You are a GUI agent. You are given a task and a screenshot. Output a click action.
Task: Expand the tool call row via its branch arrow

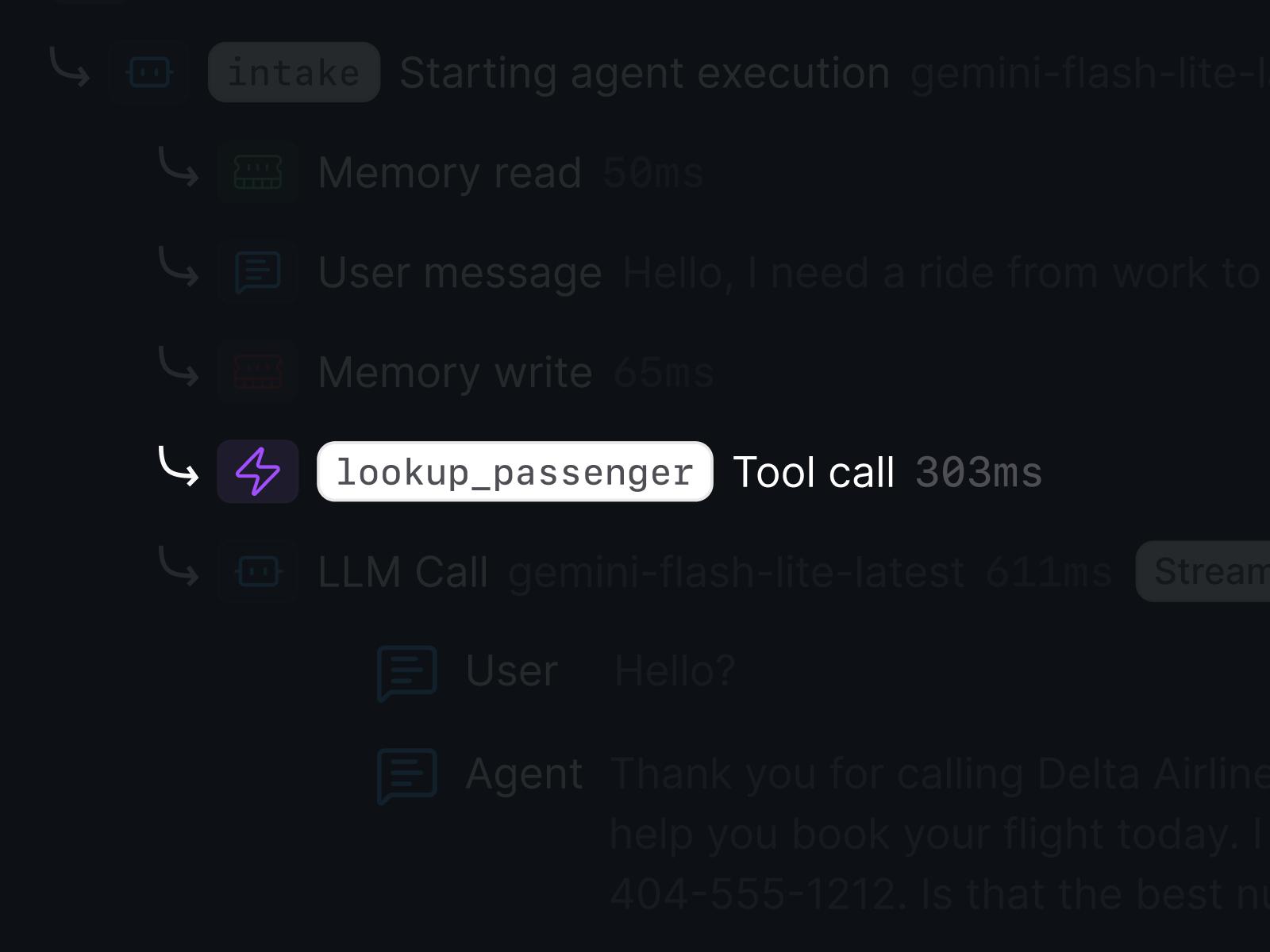tap(179, 466)
